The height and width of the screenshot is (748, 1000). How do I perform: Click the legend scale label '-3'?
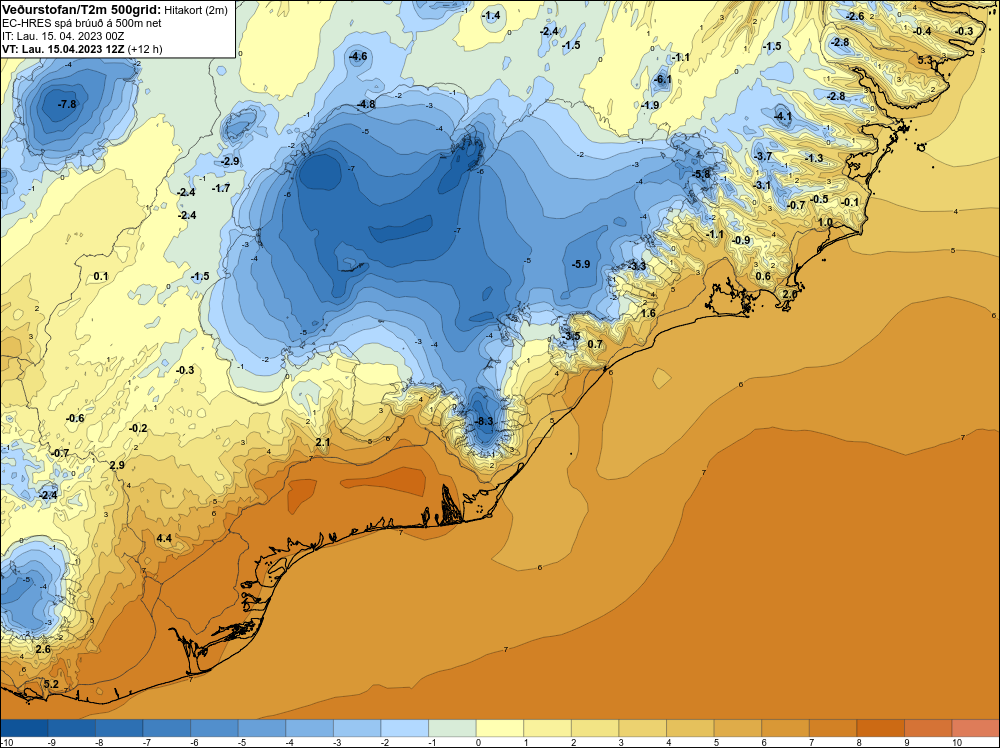tap(339, 742)
